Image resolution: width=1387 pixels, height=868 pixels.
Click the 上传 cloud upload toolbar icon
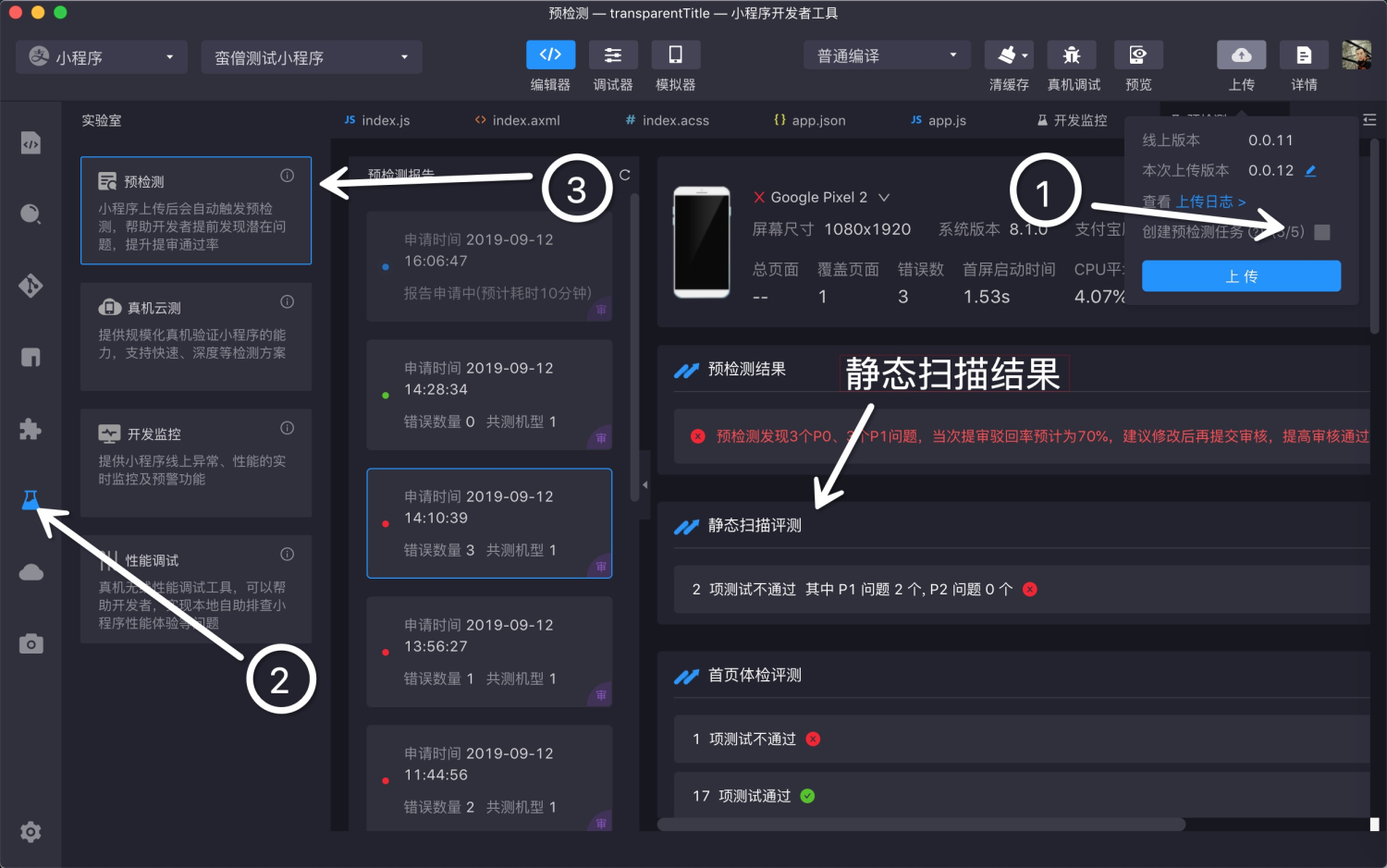point(1242,55)
